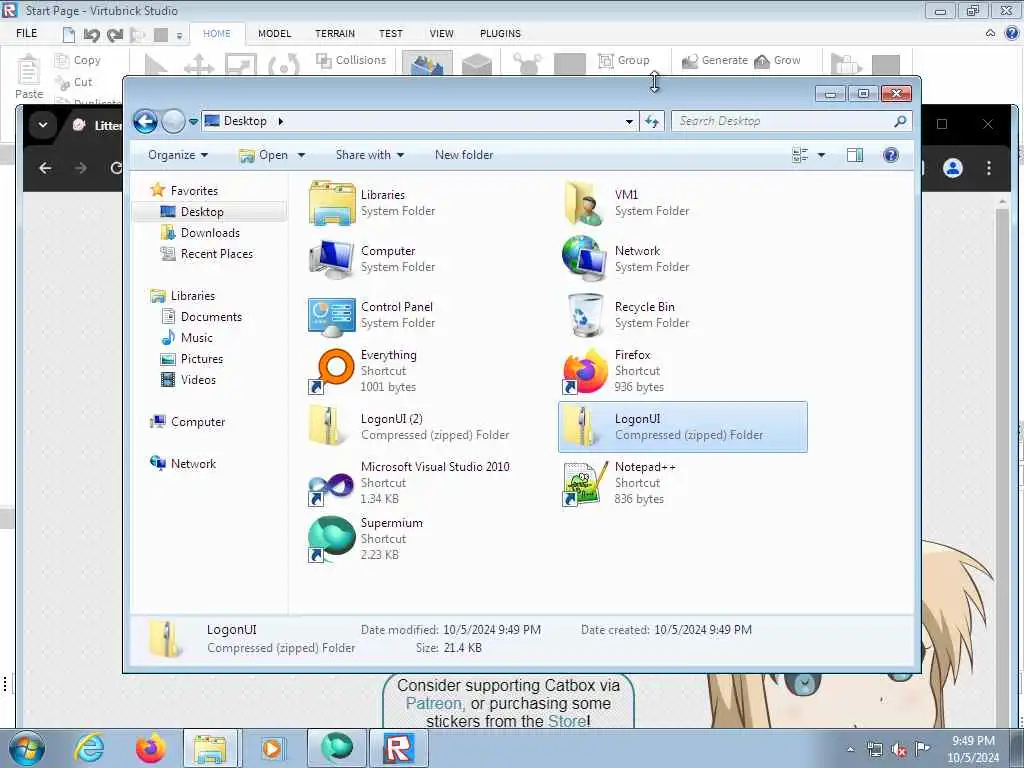Click Undo arrow in Virtubrick Studio toolbar

click(x=91, y=35)
